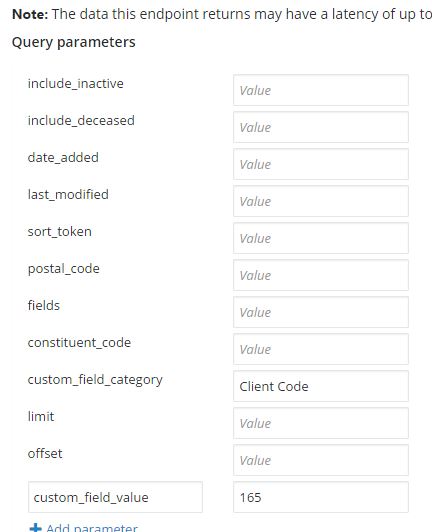Screen dimensions: 432x532
Task: Click the custom_field_category parameter label
Action: tap(95, 380)
